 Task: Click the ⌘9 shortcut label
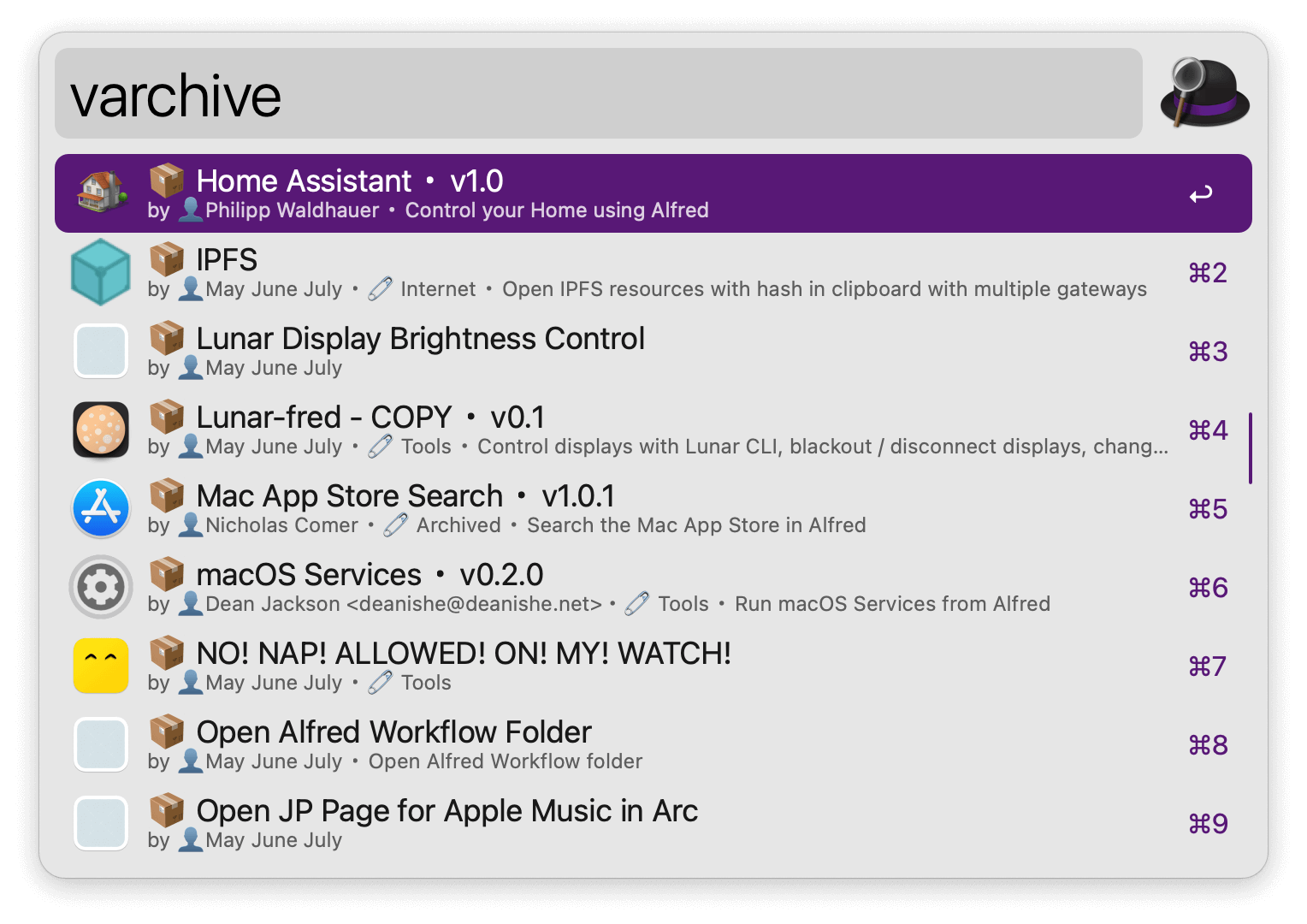(x=1208, y=824)
